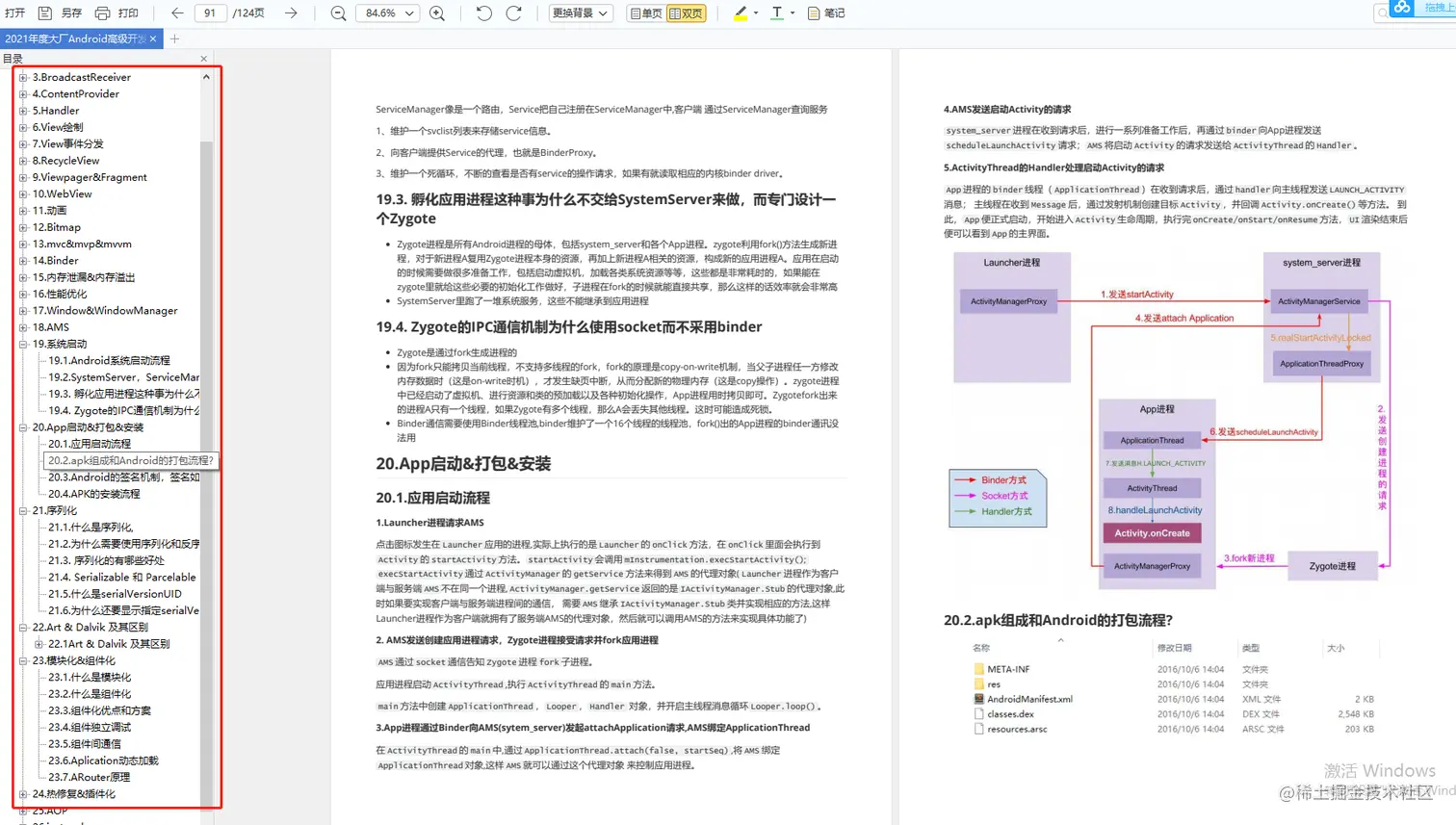This screenshot has width=1456, height=825.
Task: Open outline entry 14.Binder
Action: tap(56, 261)
